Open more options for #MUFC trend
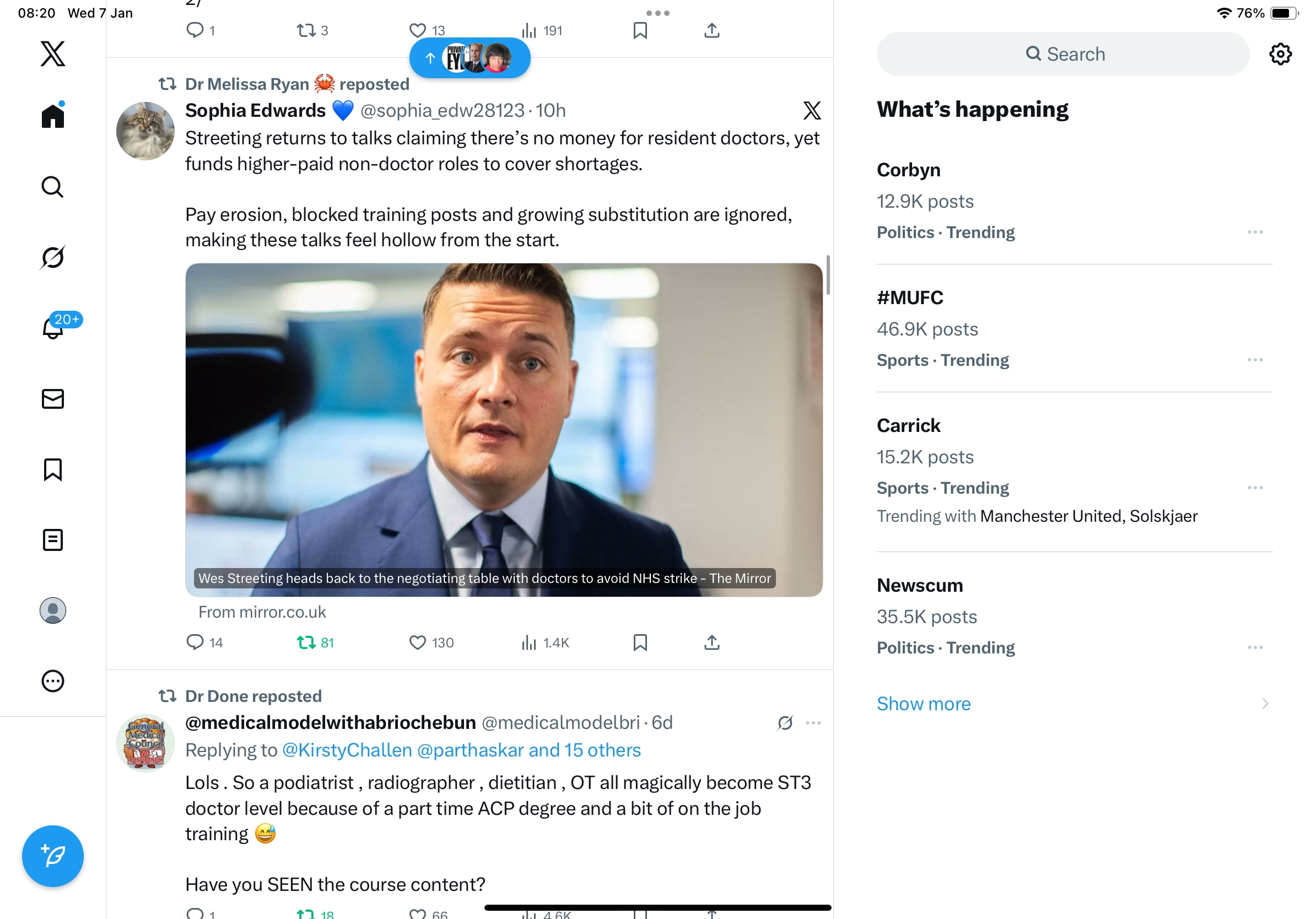The image size is (1316, 919). (1255, 360)
